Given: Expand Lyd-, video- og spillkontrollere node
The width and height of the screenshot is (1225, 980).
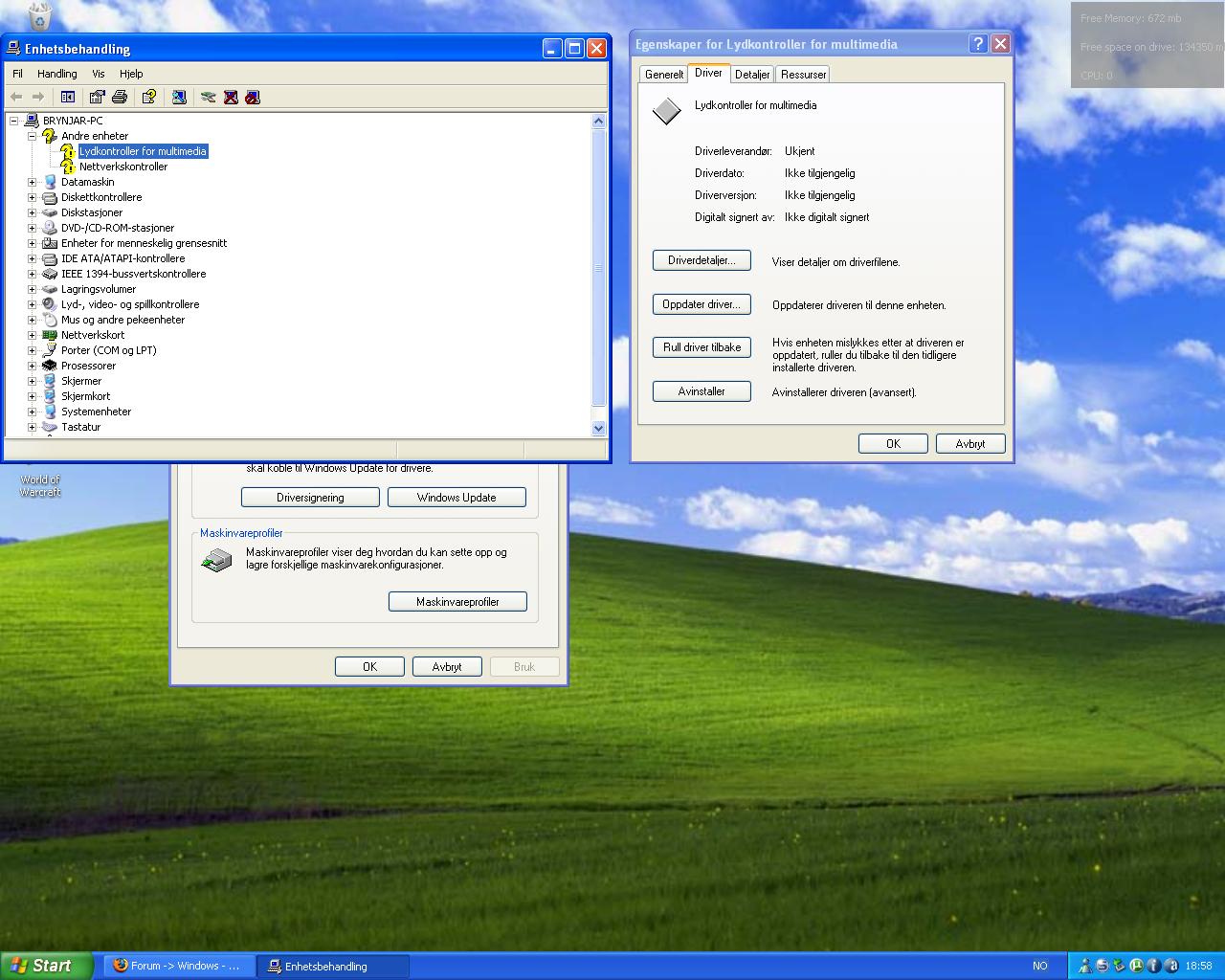Looking at the screenshot, I should click(33, 304).
